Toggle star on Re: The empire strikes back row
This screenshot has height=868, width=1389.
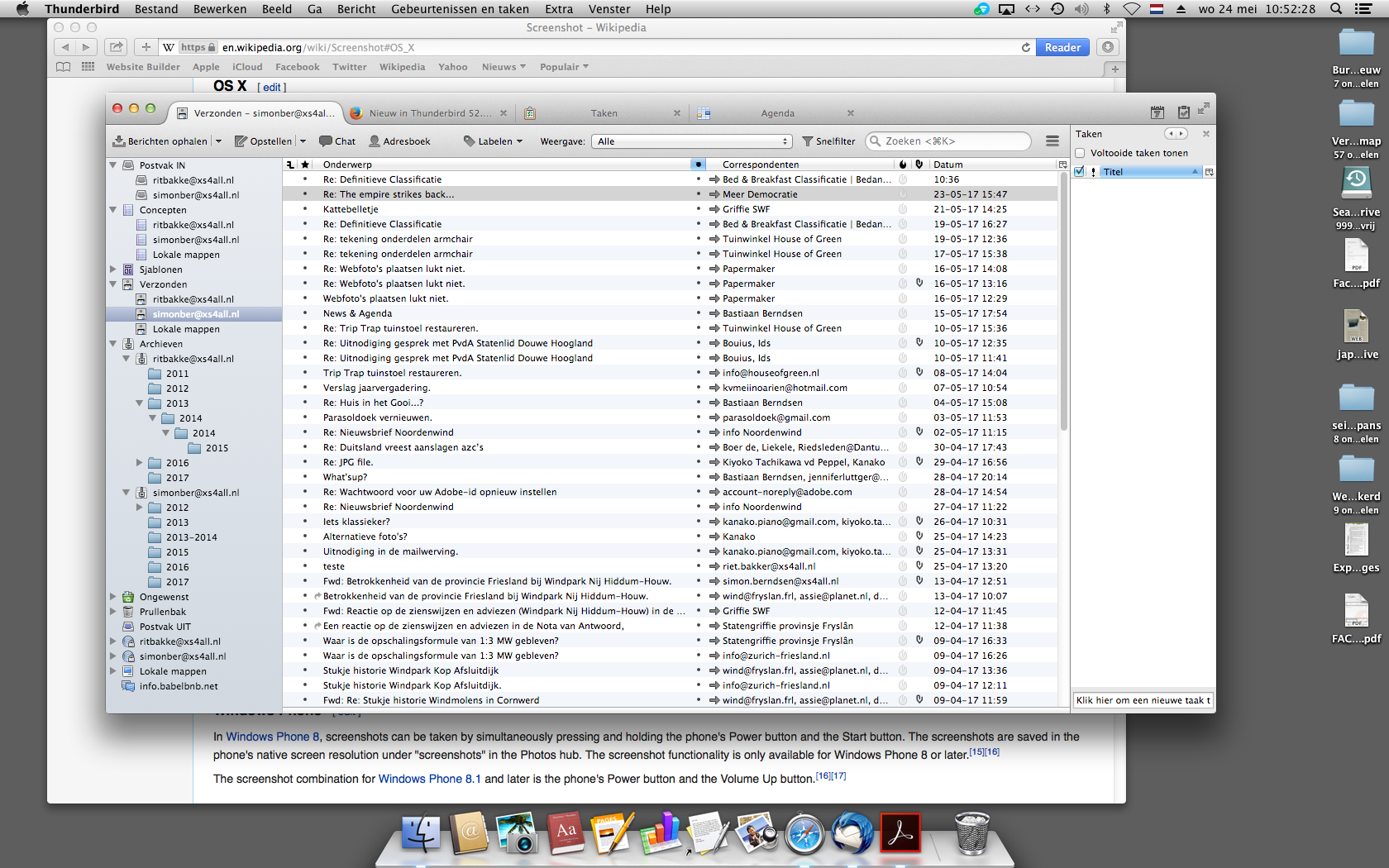pos(305,194)
